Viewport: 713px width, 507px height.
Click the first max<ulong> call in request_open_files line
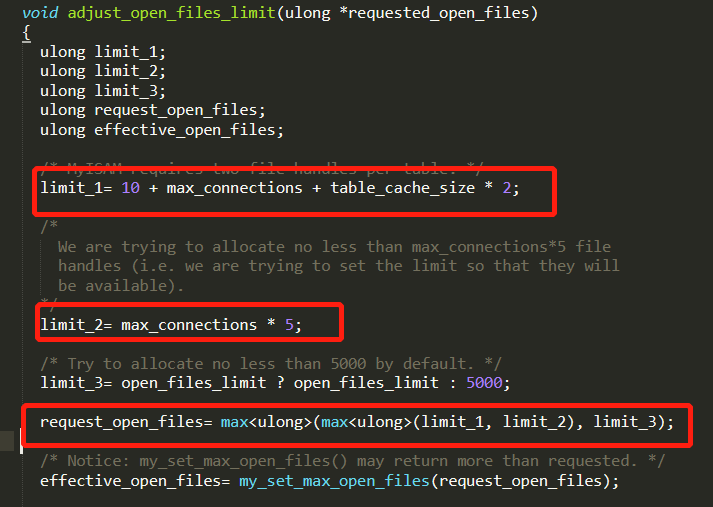coord(266,422)
